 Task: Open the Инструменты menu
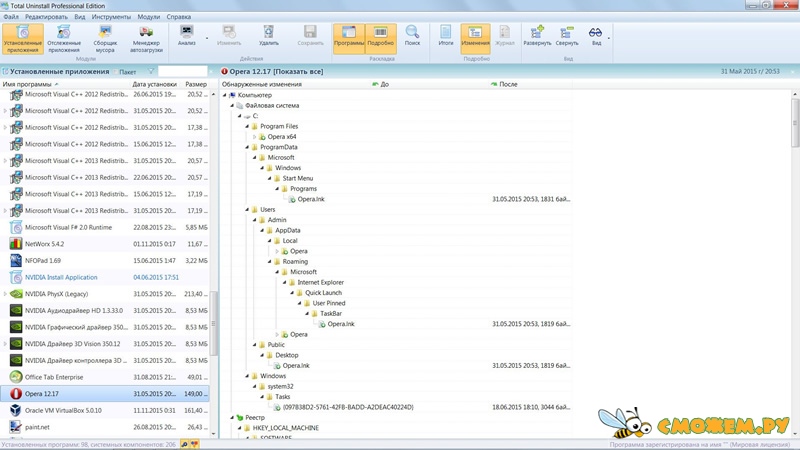tap(111, 17)
